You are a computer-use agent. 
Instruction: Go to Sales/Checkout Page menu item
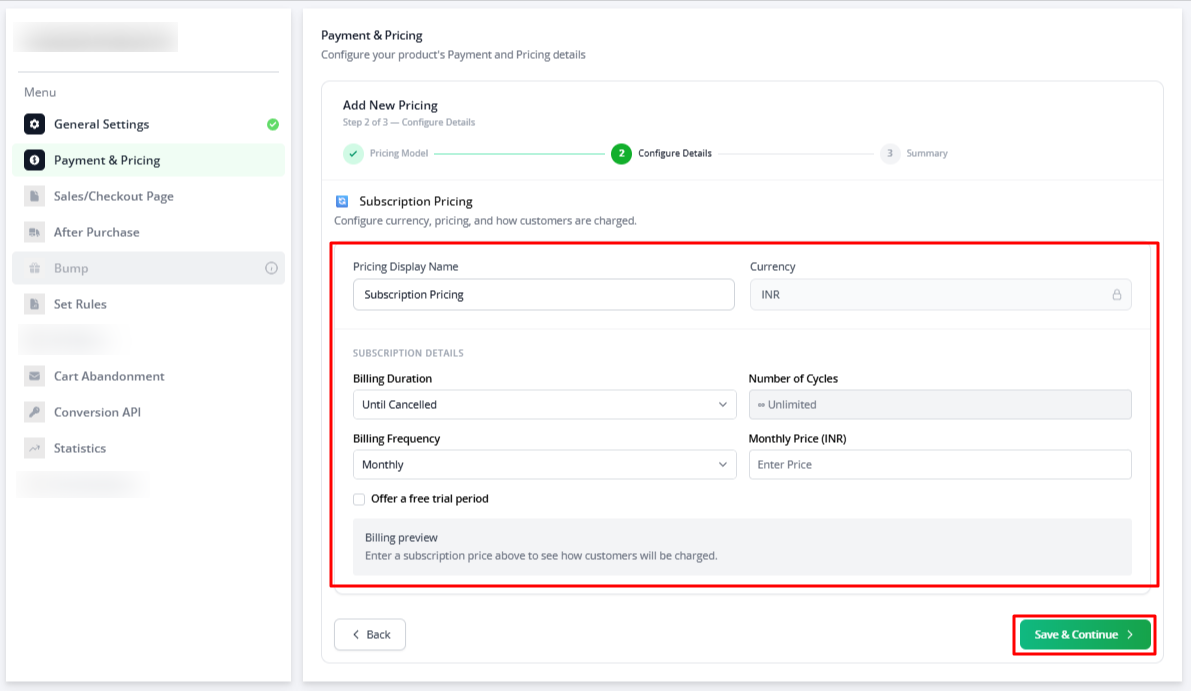149,196
